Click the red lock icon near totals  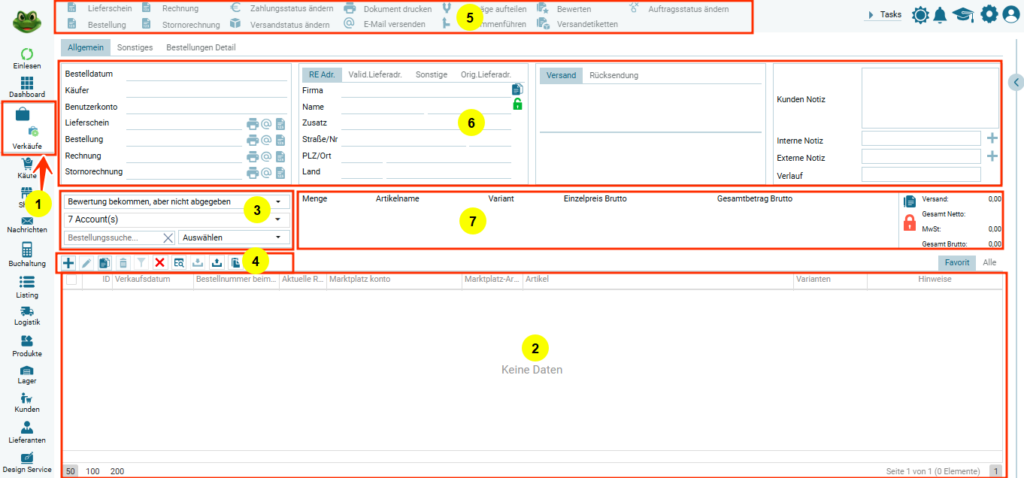click(910, 224)
